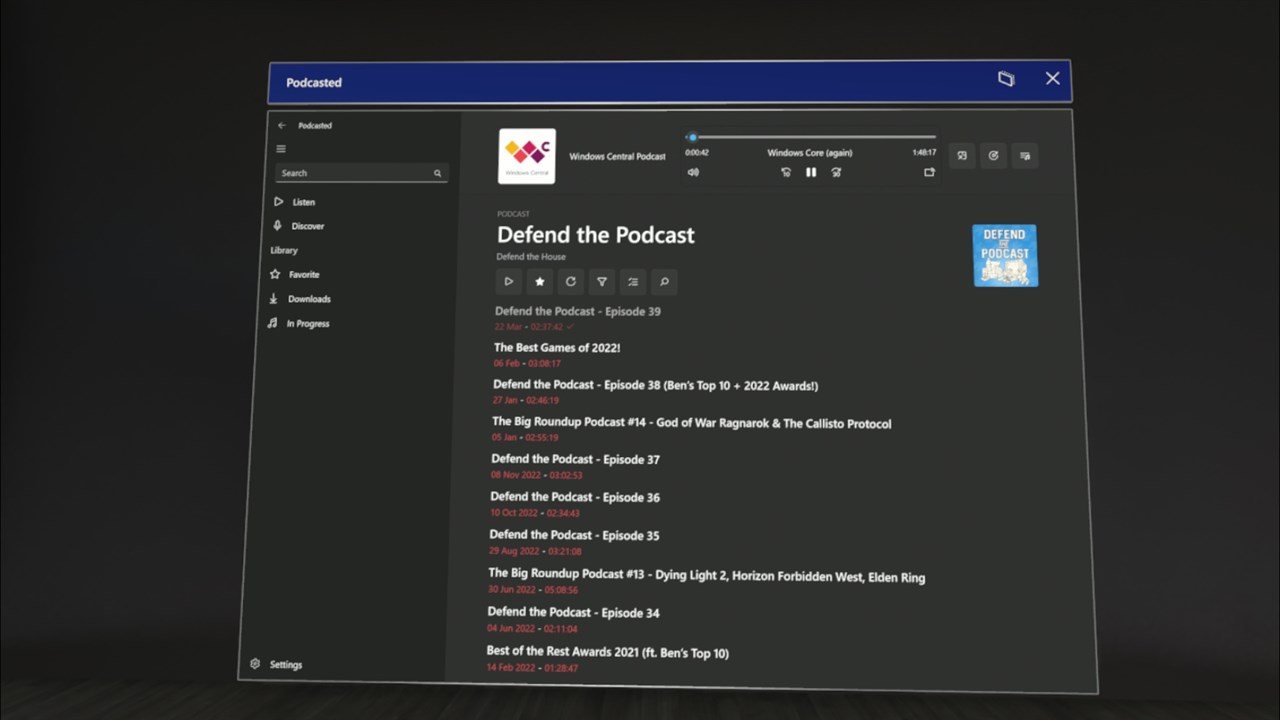Skip forward 30 seconds
Viewport: 1280px width, 720px height.
[836, 172]
